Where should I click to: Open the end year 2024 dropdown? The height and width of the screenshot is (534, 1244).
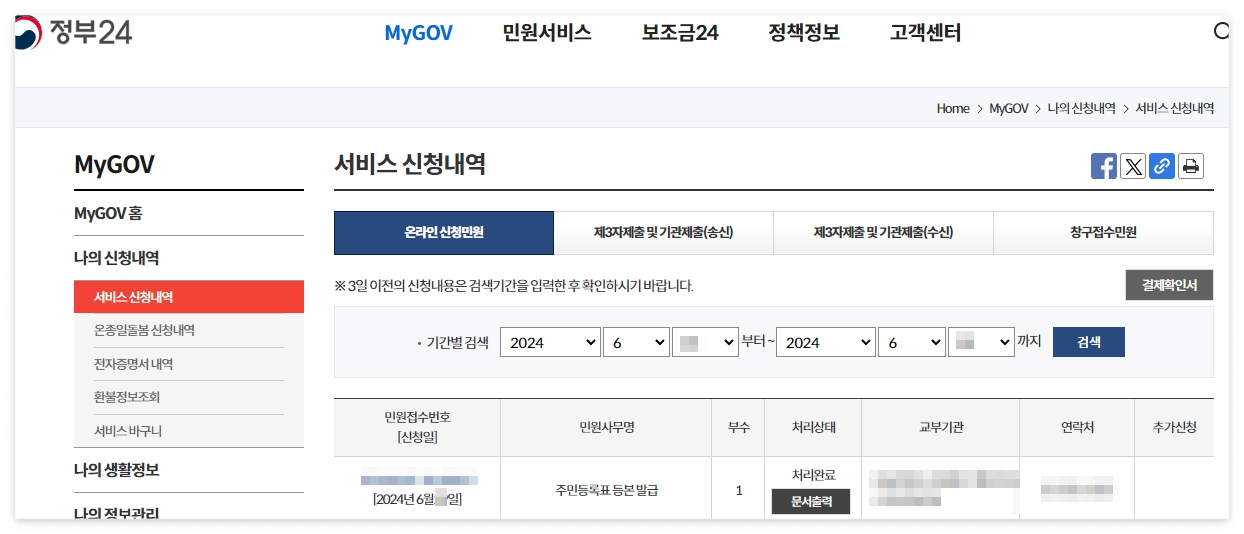tap(826, 342)
